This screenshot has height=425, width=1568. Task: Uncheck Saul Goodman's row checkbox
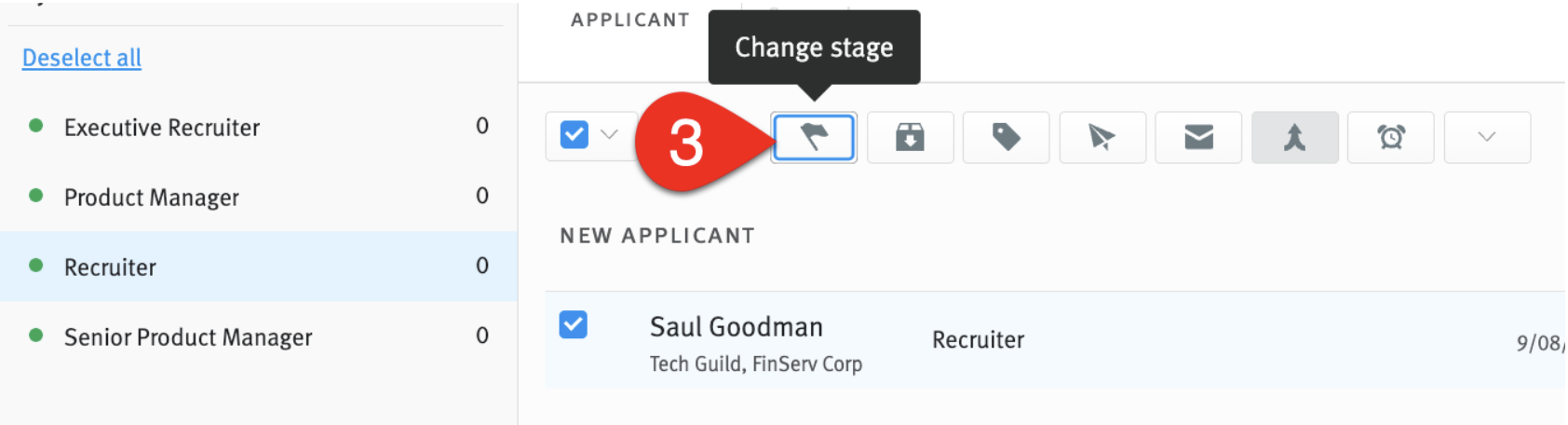coord(574,324)
